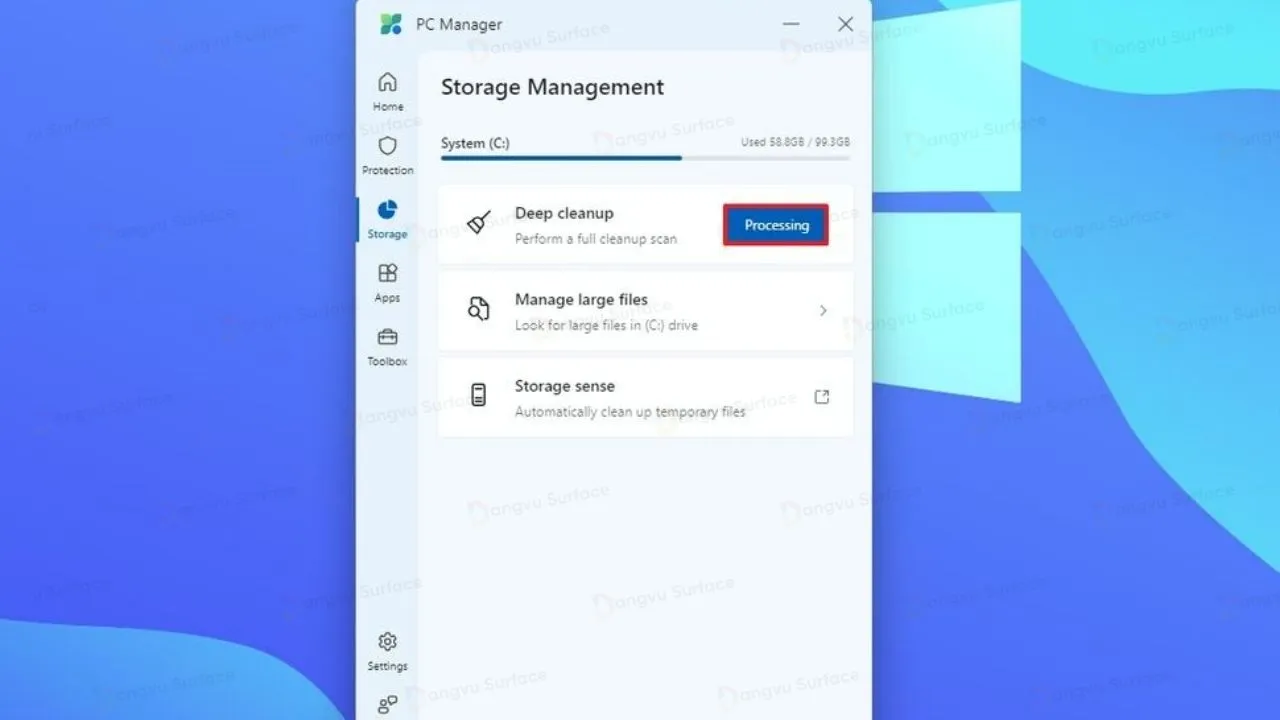The width and height of the screenshot is (1280, 720).
Task: Click the Manage large files search icon
Action: [479, 309]
